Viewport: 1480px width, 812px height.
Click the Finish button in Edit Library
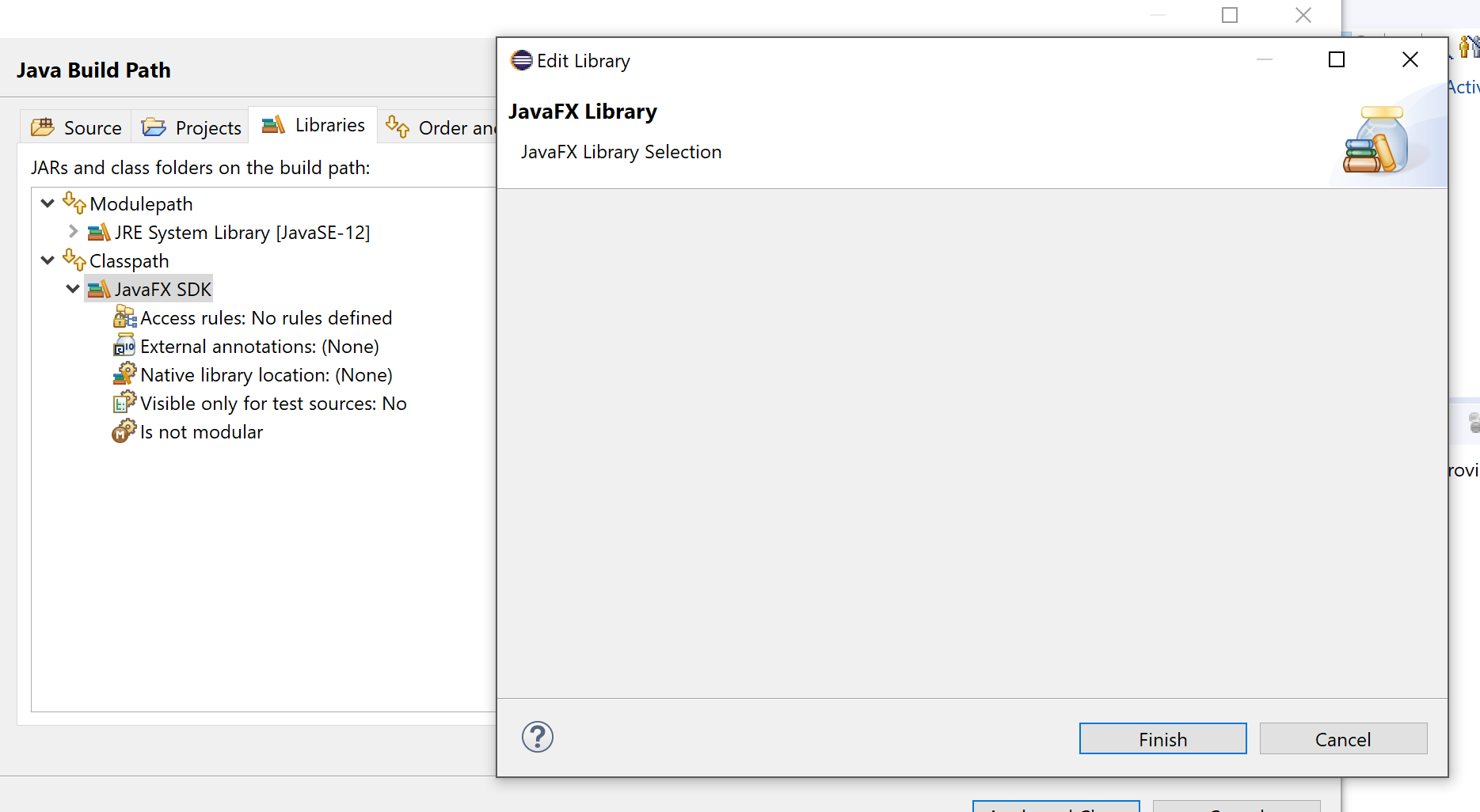(x=1162, y=738)
